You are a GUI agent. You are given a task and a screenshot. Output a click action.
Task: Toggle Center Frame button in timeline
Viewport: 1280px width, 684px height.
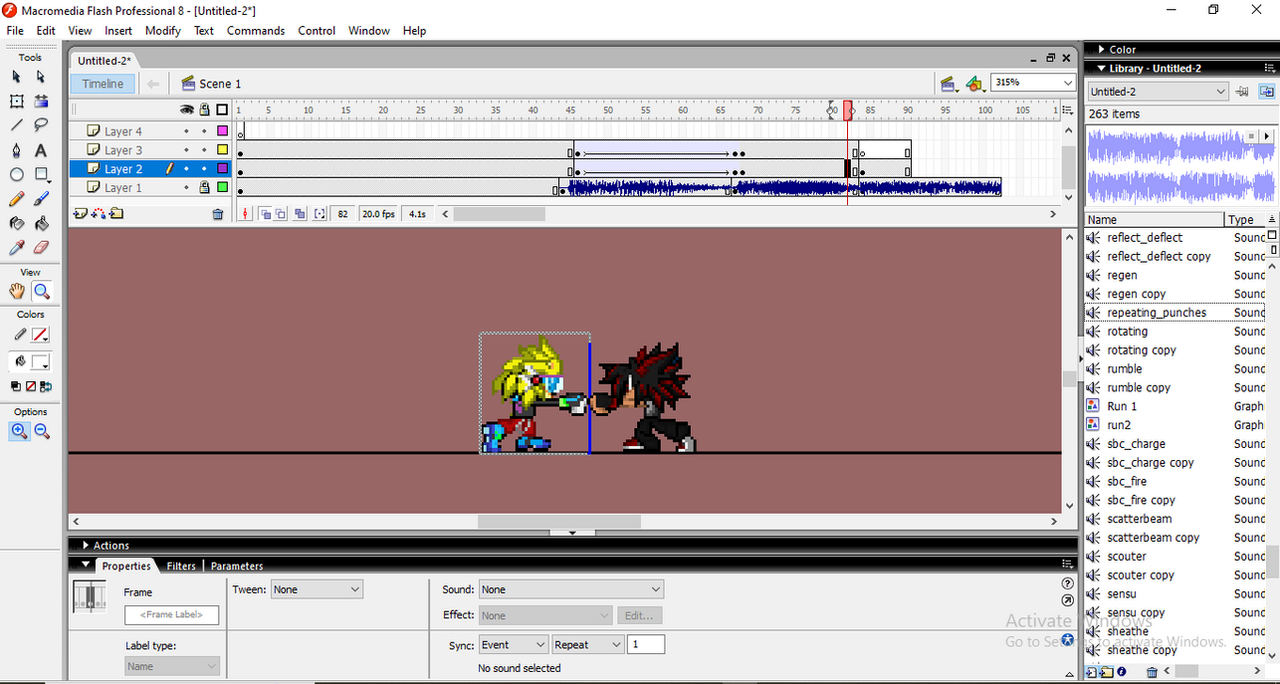point(245,214)
